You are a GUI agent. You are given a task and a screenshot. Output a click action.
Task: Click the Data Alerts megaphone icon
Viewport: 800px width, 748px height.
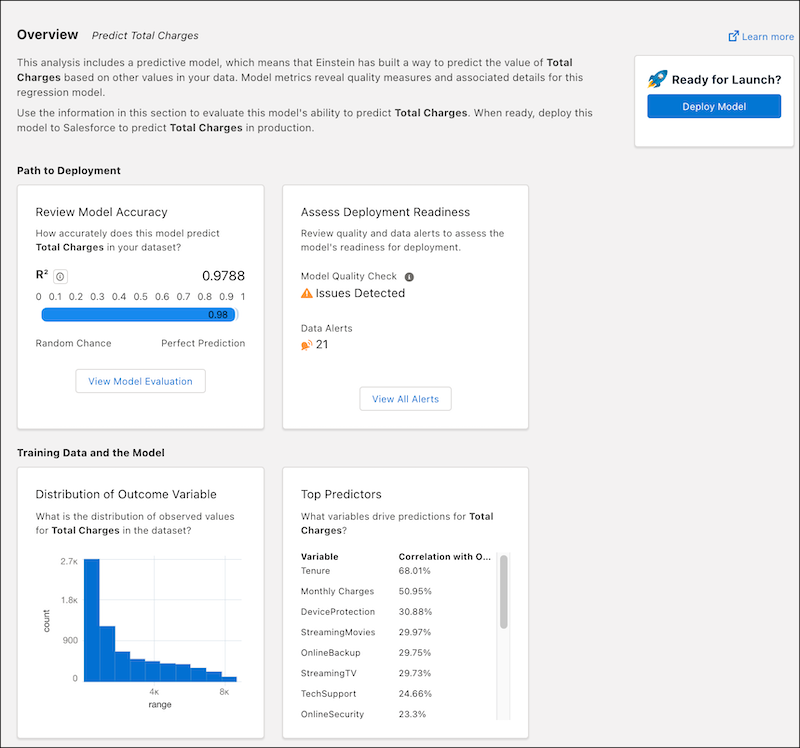tap(307, 345)
